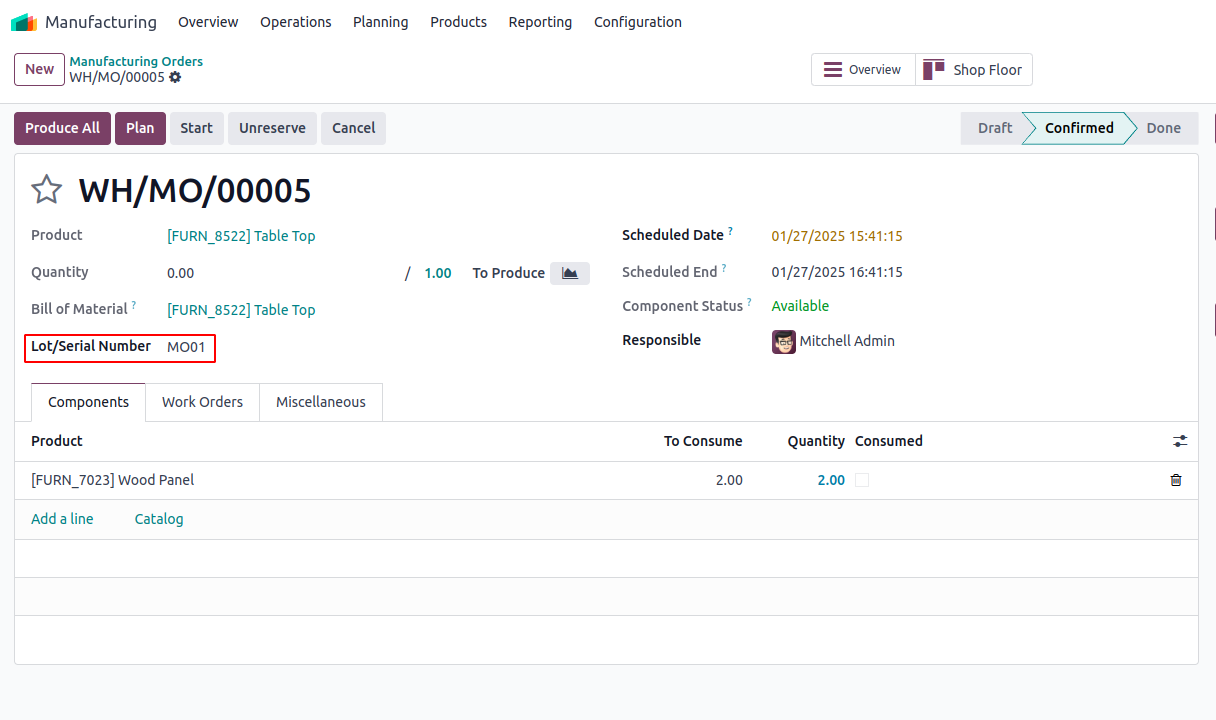The image size is (1216, 720).
Task: Click the forecast chart icon near To Produce
Action: [570, 273]
